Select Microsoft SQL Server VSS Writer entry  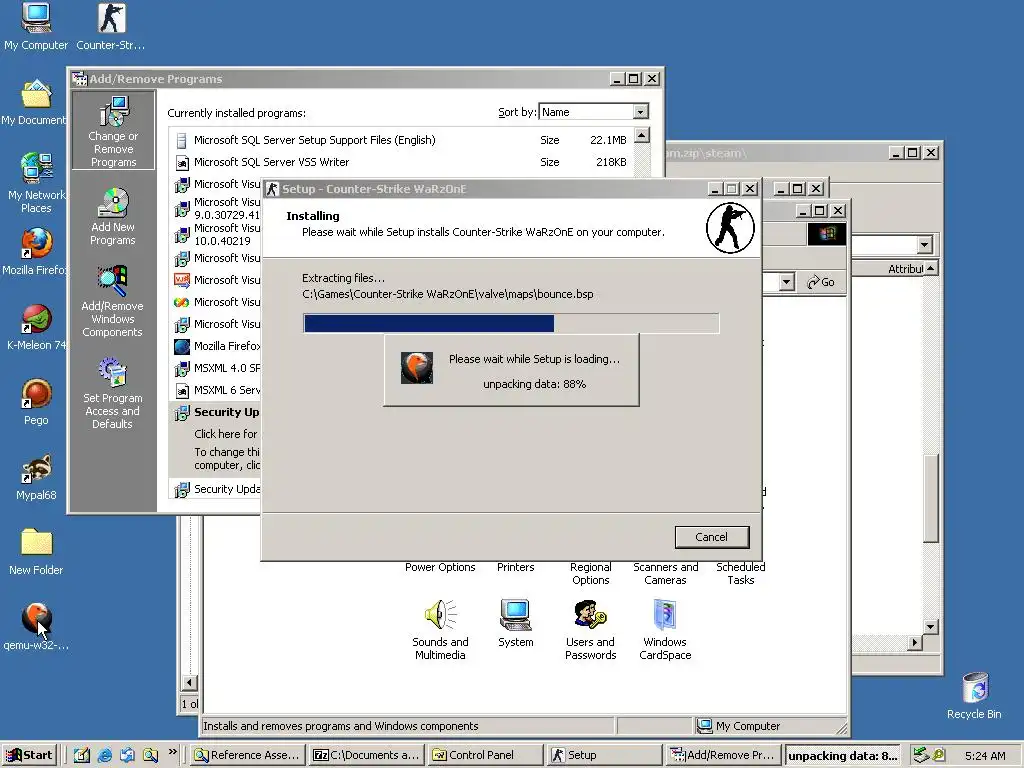click(401, 162)
